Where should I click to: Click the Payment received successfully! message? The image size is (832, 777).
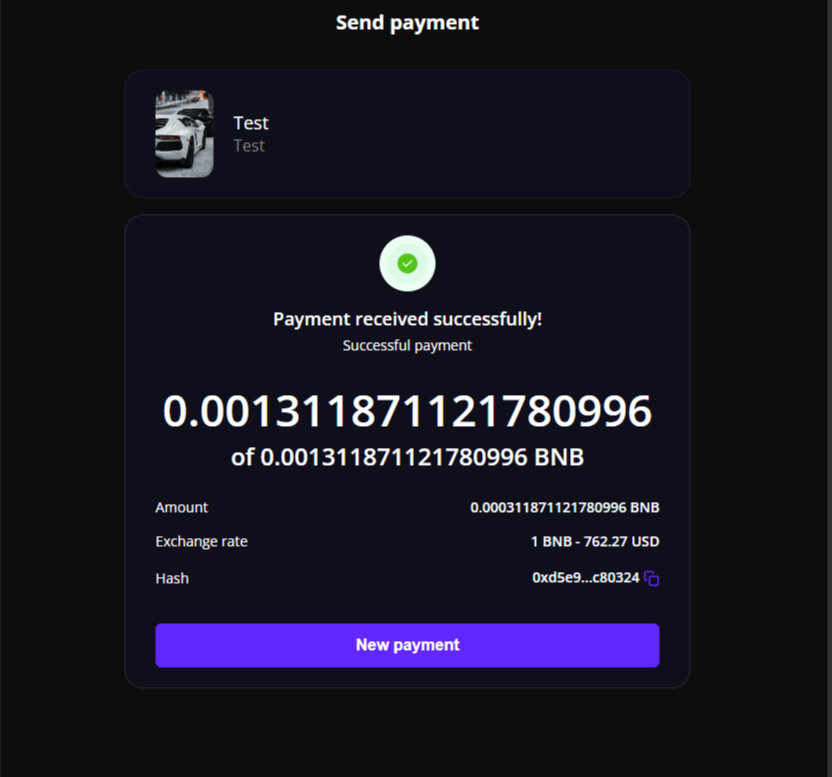tap(407, 319)
